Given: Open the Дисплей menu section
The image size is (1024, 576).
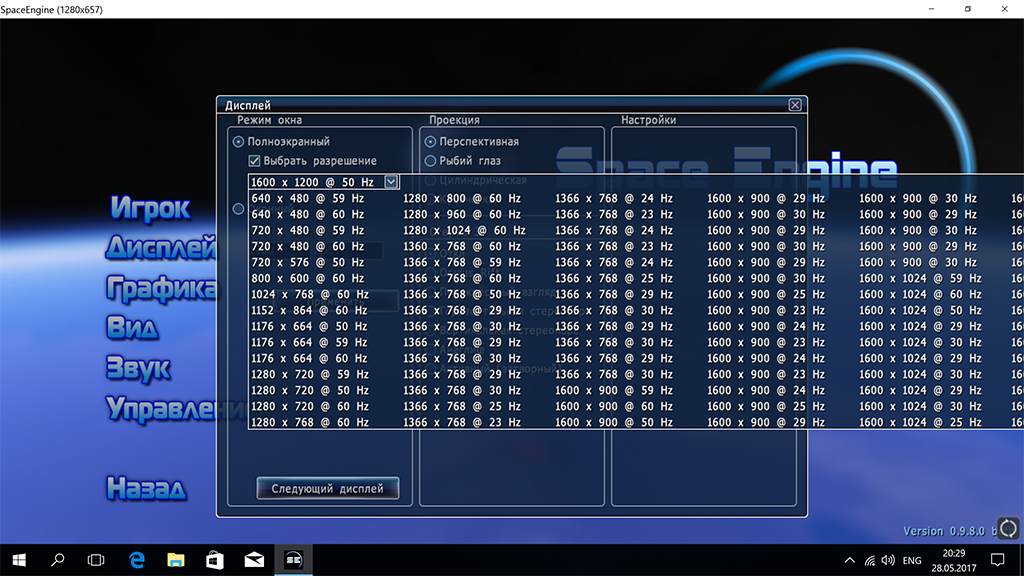Looking at the screenshot, I should pyautogui.click(x=161, y=248).
